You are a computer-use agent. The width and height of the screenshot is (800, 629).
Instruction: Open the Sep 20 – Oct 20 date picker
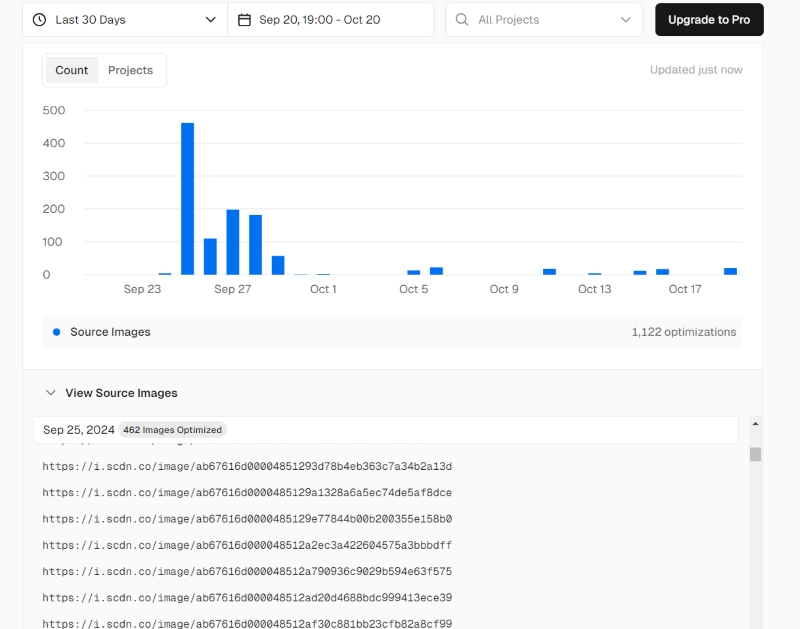[330, 19]
